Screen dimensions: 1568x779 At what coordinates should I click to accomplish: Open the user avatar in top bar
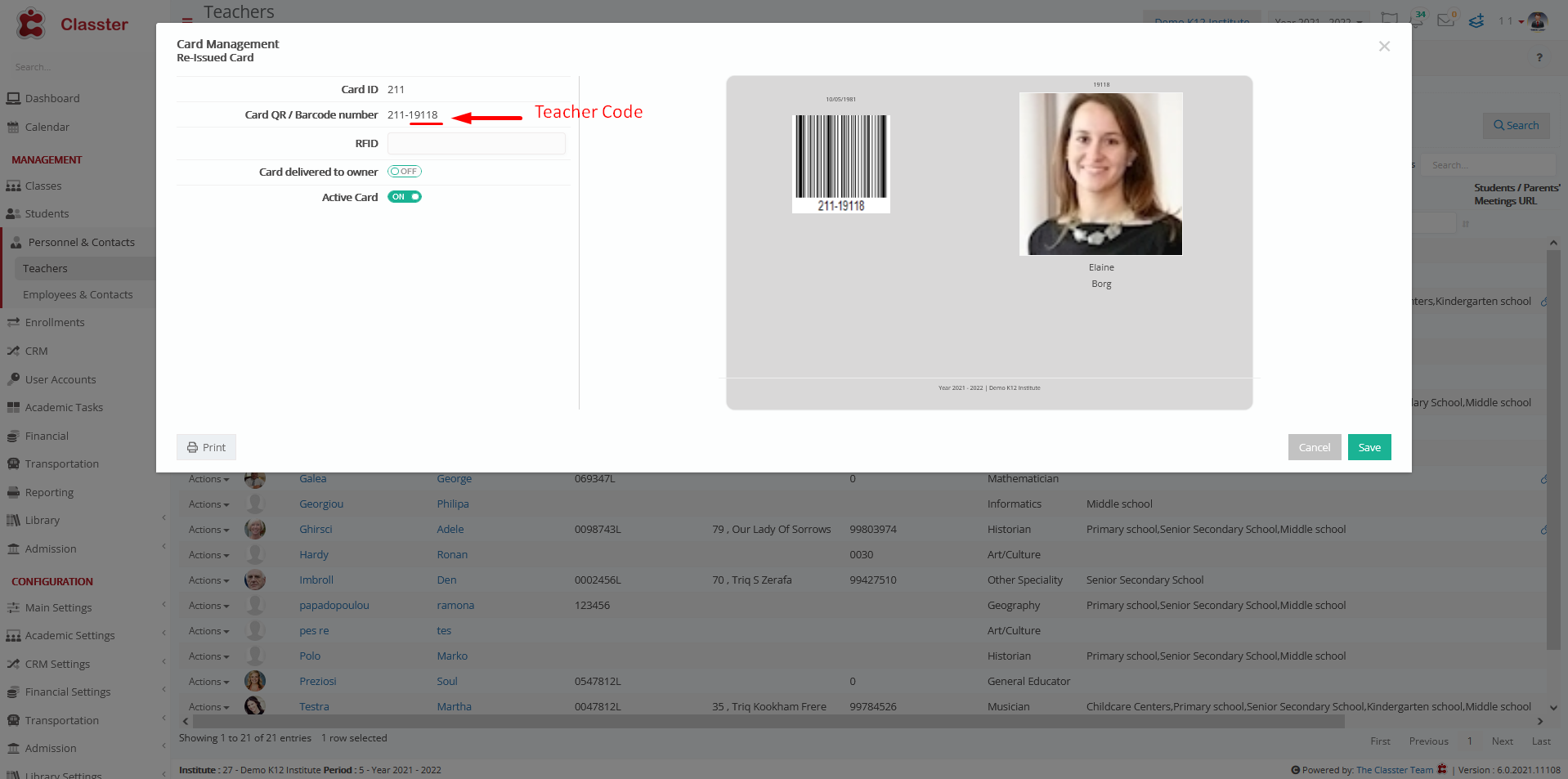pos(1538,21)
